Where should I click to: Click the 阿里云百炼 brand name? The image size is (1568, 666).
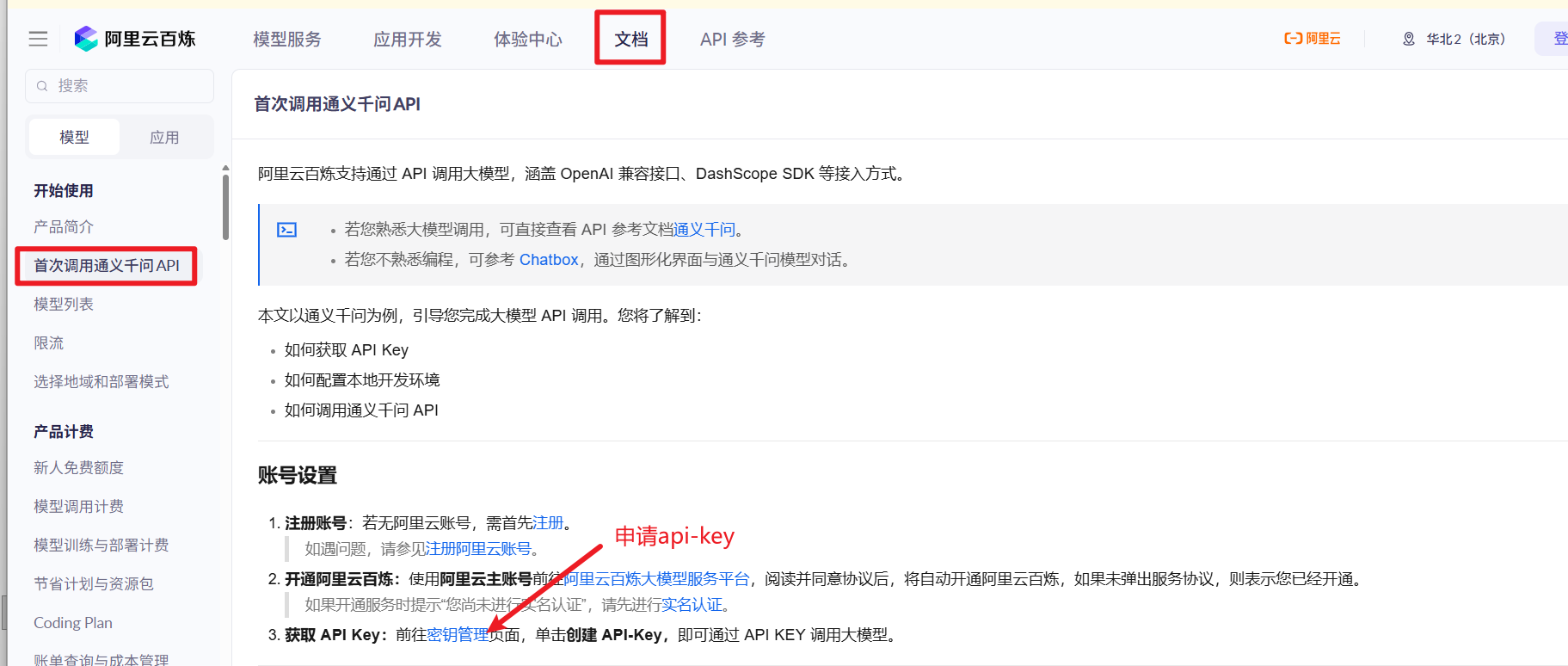pos(151,39)
